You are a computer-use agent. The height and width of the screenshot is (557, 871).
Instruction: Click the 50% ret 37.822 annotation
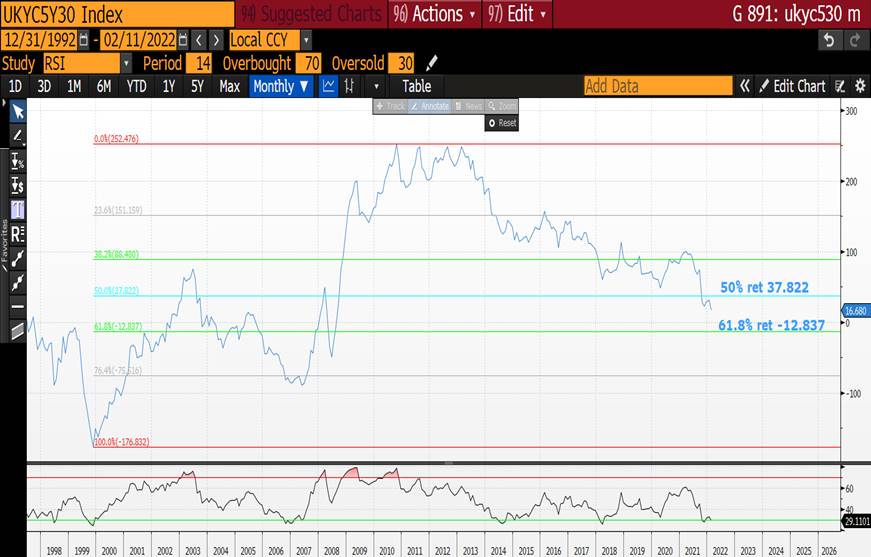(764, 287)
